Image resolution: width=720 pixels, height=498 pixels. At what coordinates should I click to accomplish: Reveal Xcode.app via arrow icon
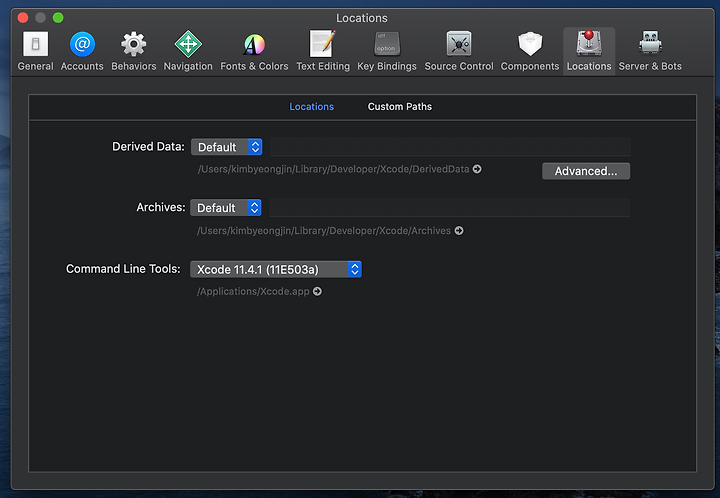pos(317,291)
